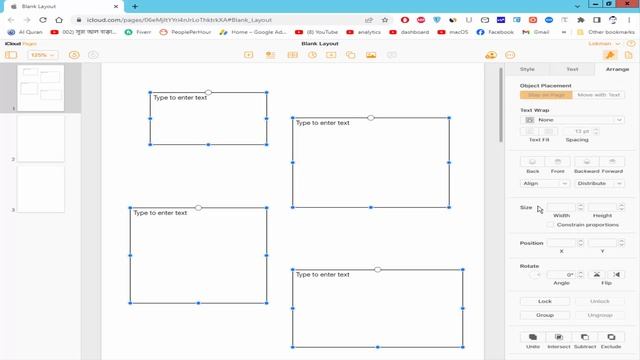Click the Exclude shapes icon
The width and height of the screenshot is (640, 360).
pyautogui.click(x=611, y=337)
